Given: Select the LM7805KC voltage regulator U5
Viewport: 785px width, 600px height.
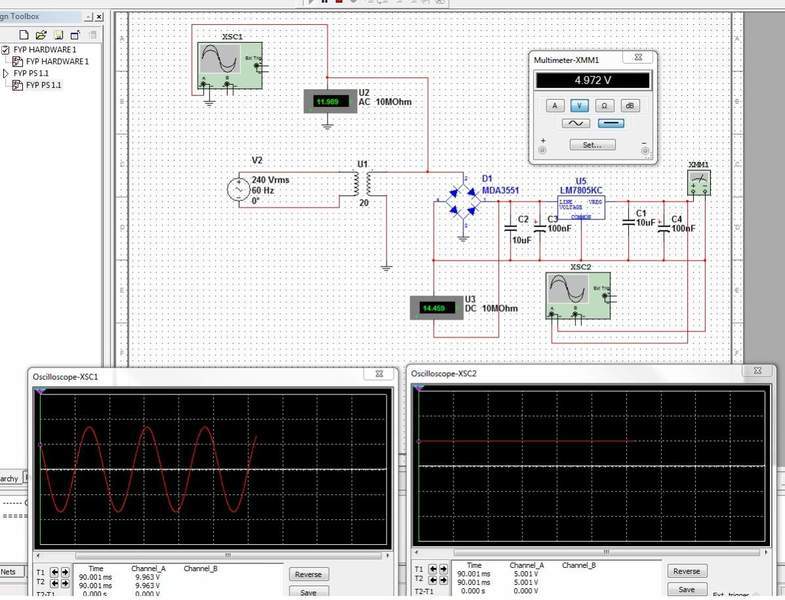Looking at the screenshot, I should click(582, 208).
